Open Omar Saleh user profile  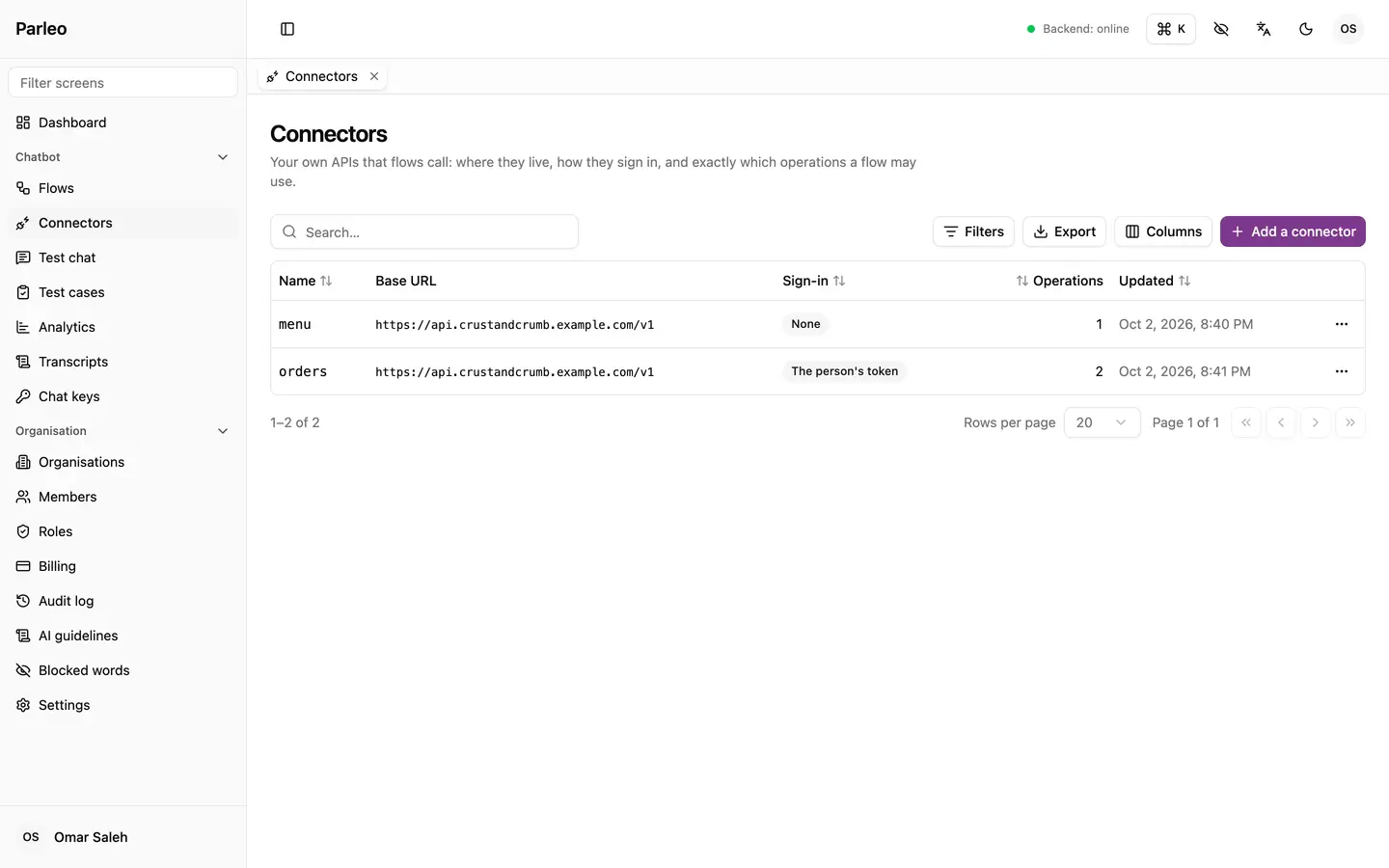[x=123, y=837]
